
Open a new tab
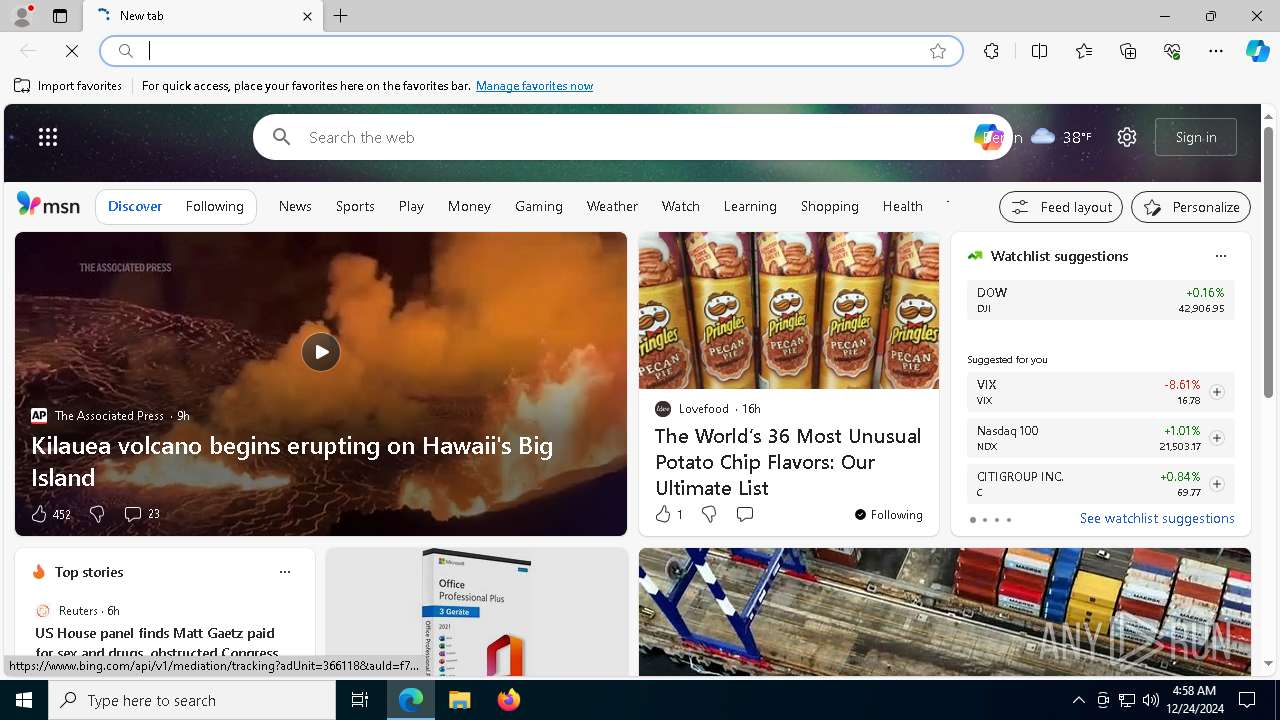coord(341,16)
